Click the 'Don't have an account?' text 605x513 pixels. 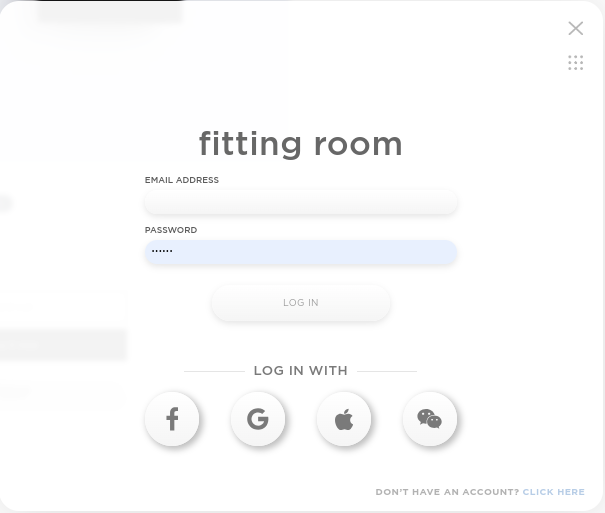tap(447, 492)
